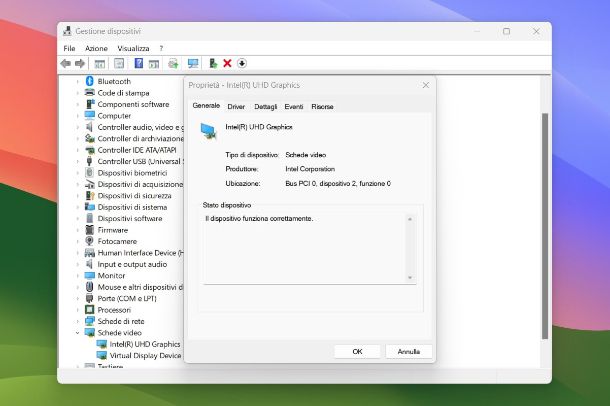Switch to the Risorse tab
The height and width of the screenshot is (406, 610).
pyautogui.click(x=322, y=106)
